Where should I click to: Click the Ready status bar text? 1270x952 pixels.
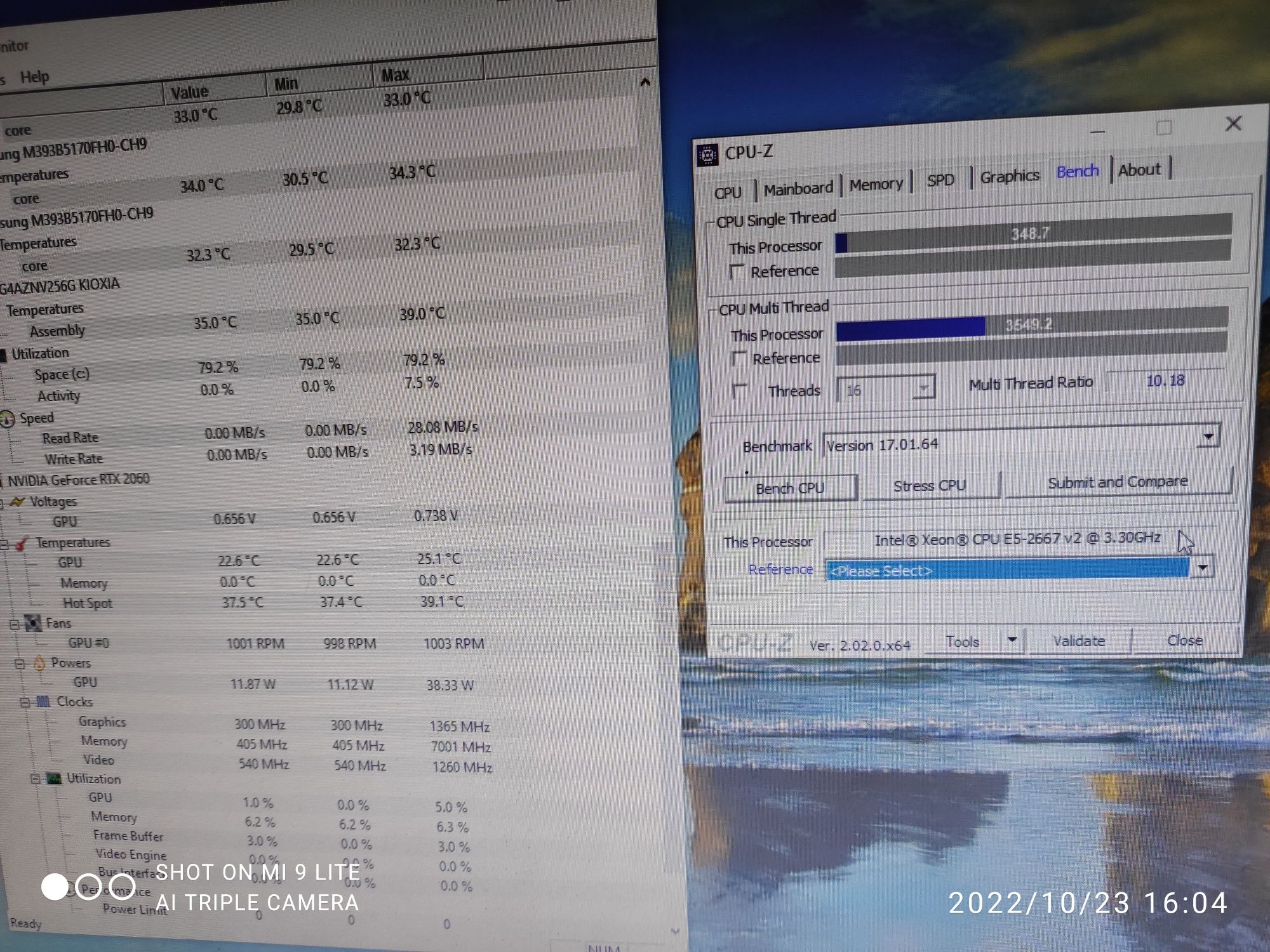point(25,923)
